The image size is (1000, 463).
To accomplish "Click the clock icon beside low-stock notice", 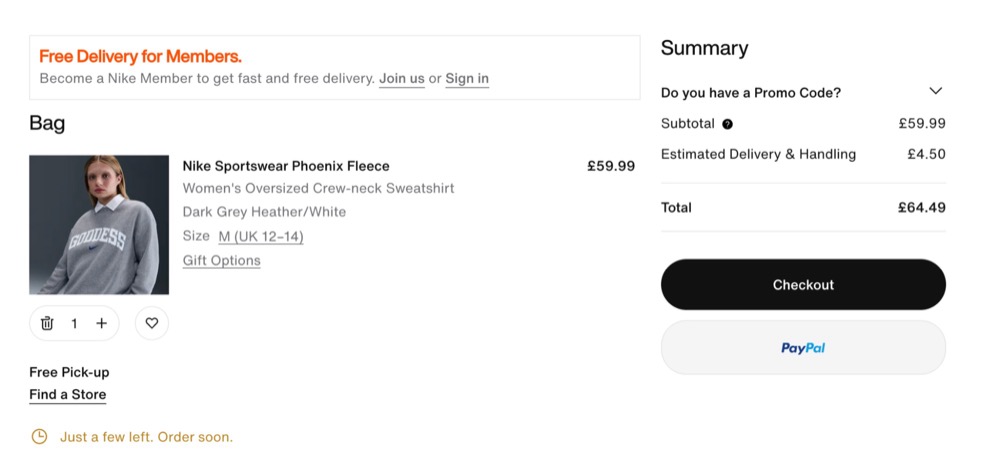I will coord(40,437).
